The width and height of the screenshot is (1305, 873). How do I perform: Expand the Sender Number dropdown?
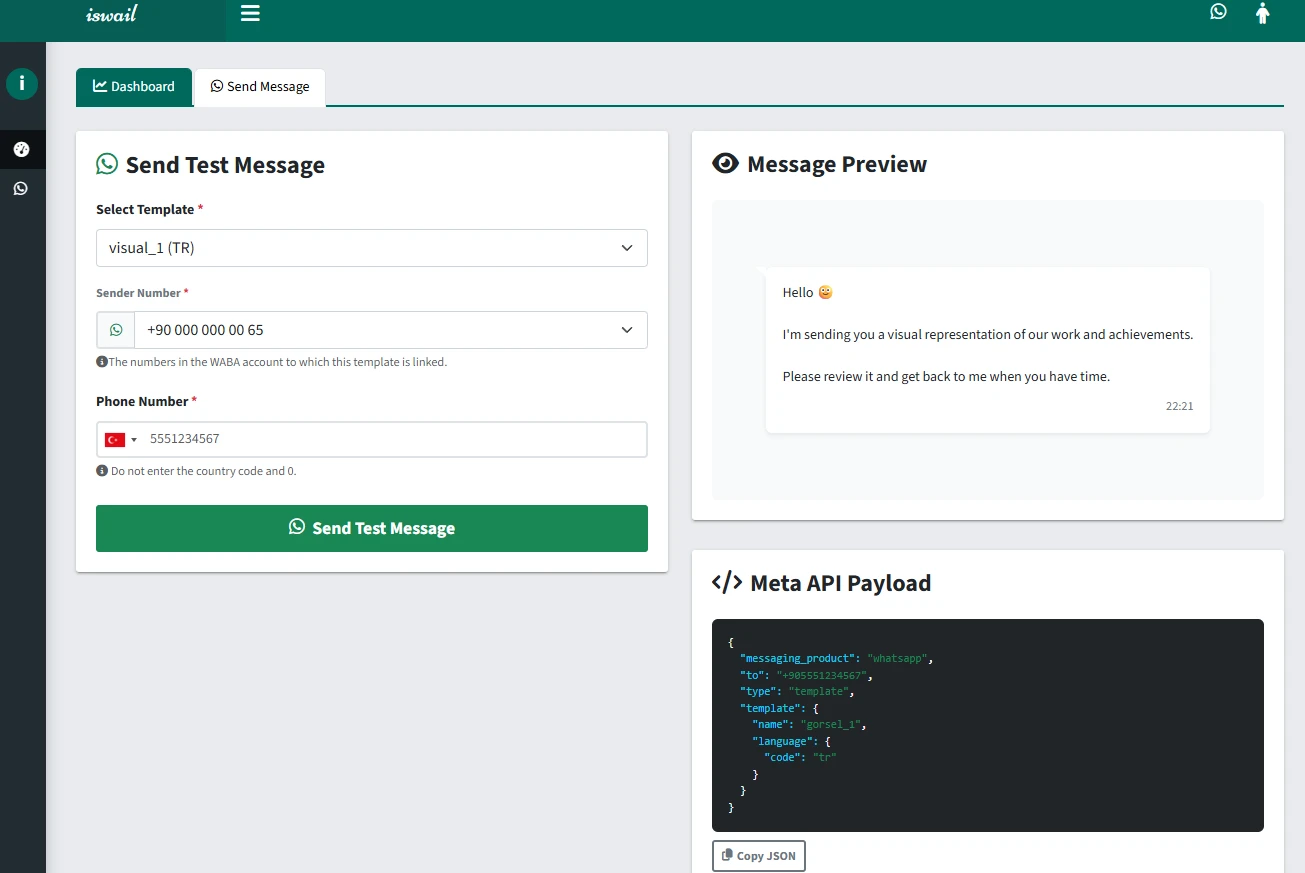[x=390, y=330]
